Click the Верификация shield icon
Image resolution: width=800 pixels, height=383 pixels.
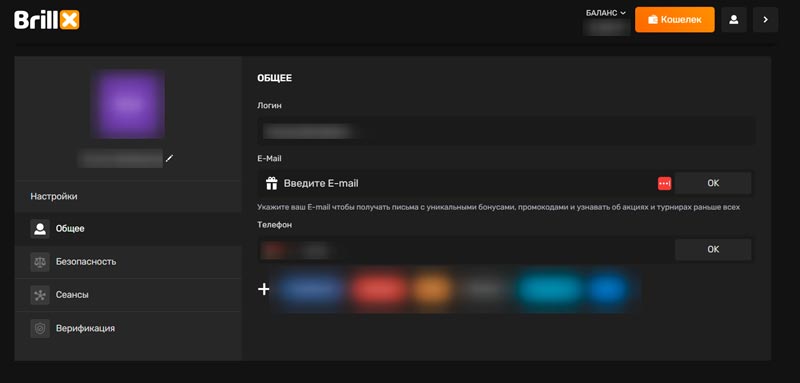40,328
